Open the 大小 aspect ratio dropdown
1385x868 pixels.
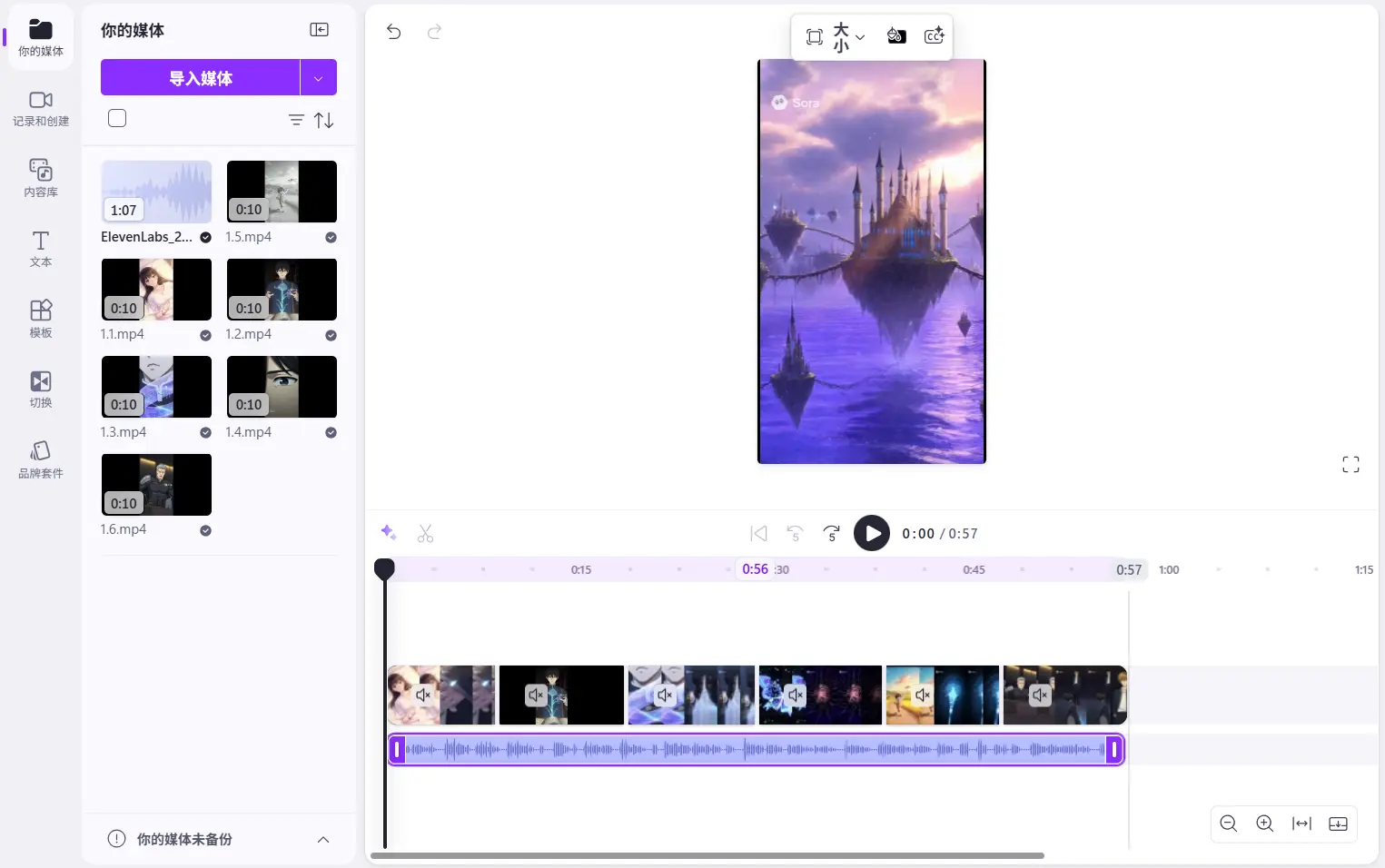848,37
